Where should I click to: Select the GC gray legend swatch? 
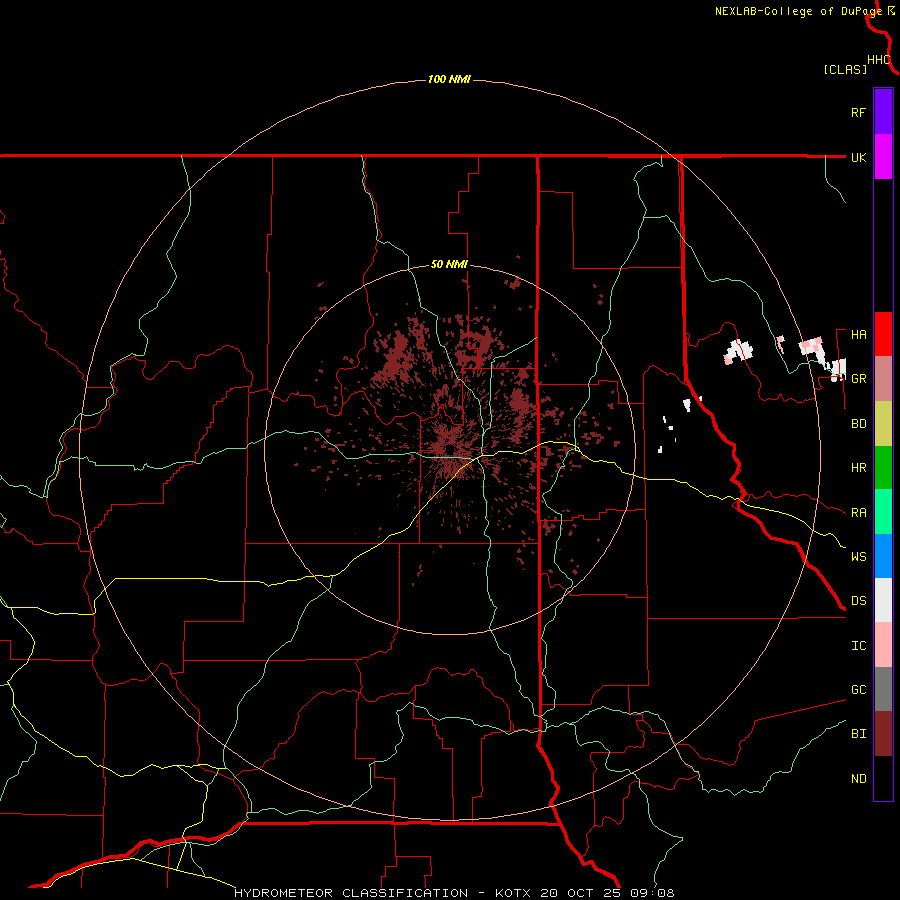(x=883, y=689)
